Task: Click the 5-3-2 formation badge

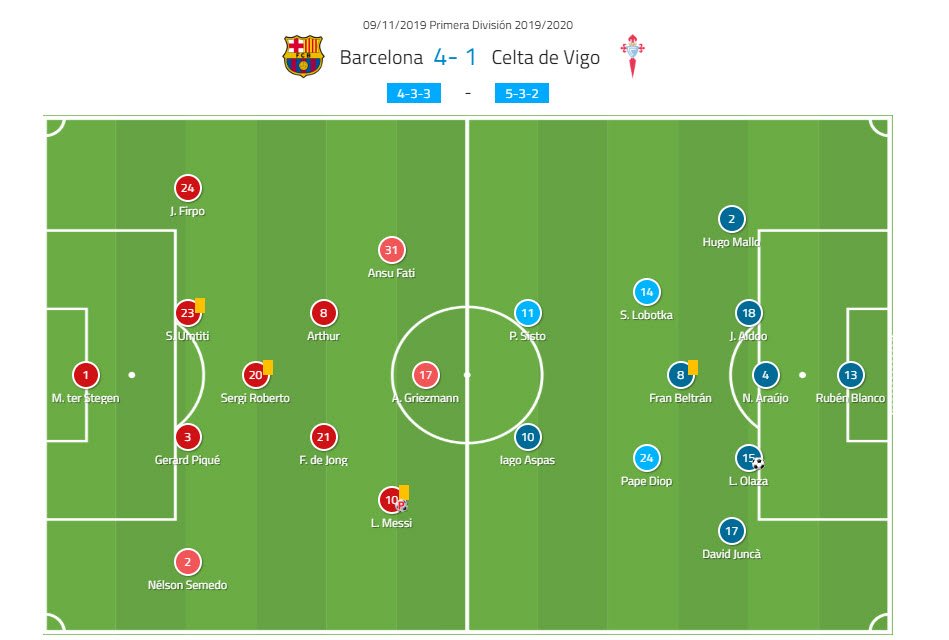Action: click(x=521, y=94)
